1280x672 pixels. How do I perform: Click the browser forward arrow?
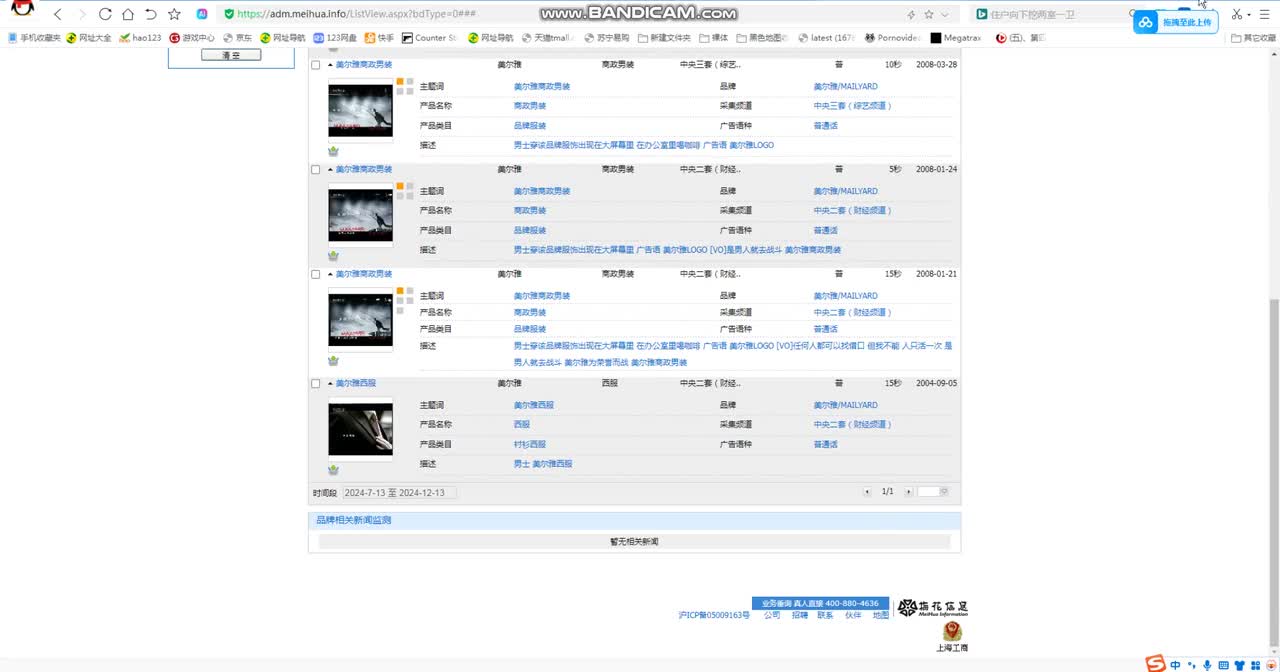(82, 14)
